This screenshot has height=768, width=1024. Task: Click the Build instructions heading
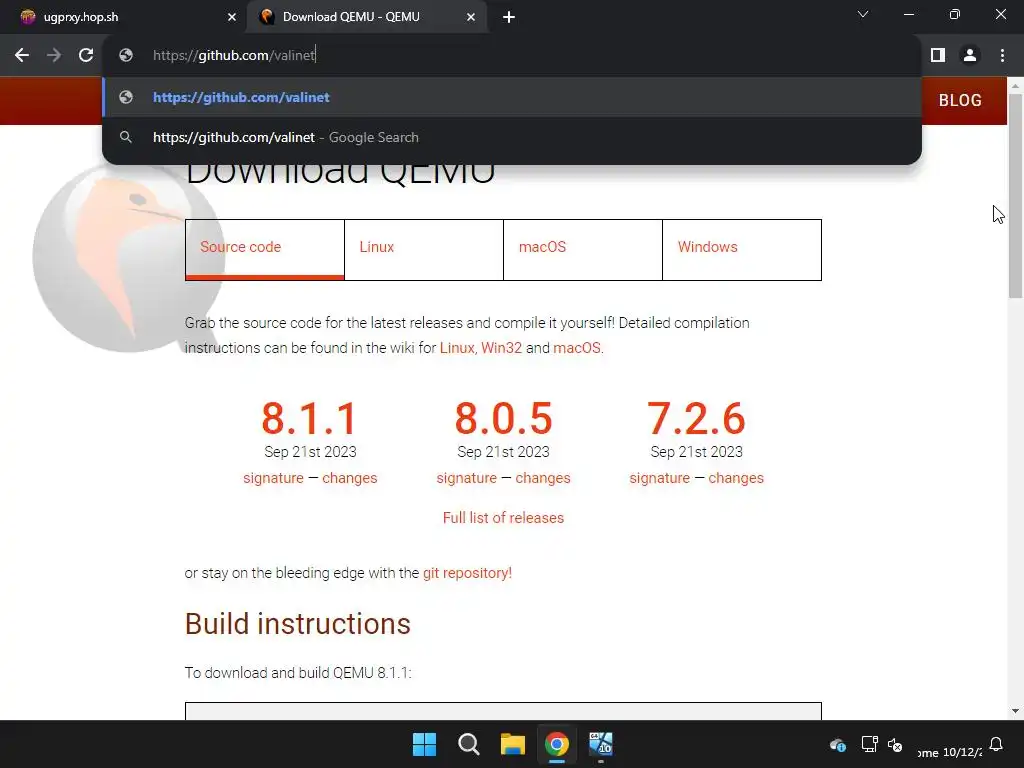pyautogui.click(x=298, y=624)
